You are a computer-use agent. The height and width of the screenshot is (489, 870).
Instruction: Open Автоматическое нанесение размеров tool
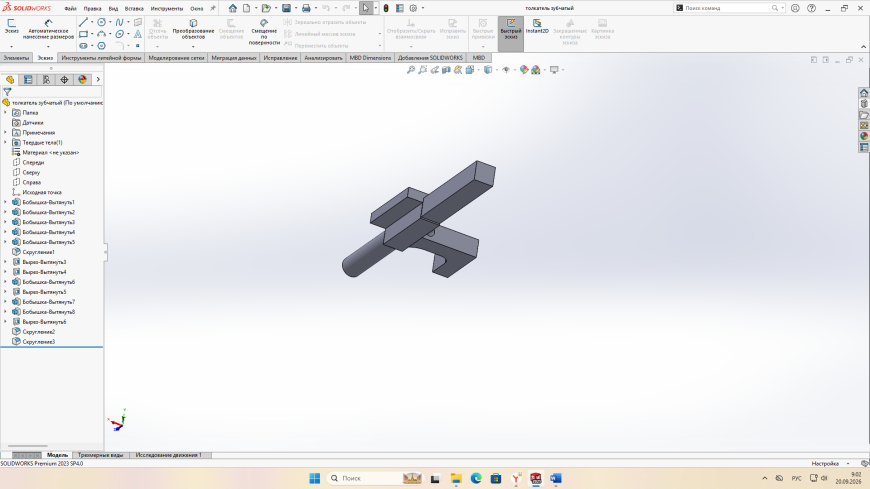point(48,29)
